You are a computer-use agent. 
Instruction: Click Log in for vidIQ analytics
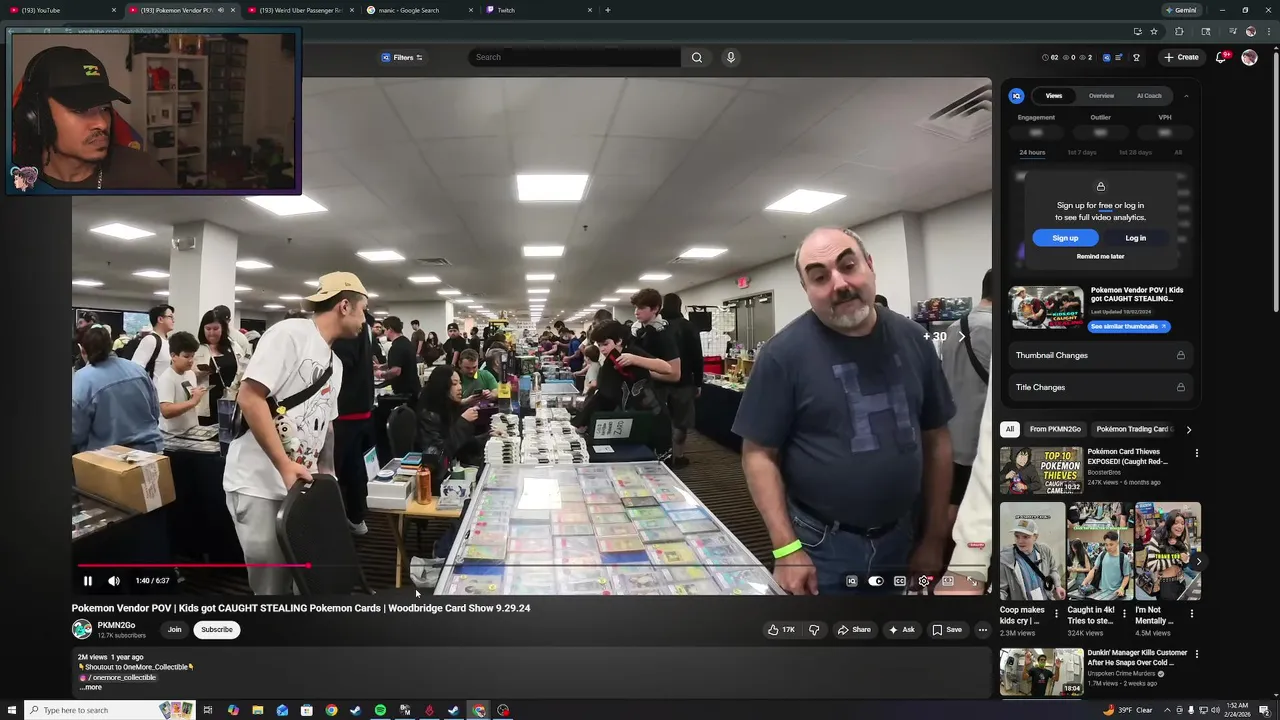click(1135, 238)
